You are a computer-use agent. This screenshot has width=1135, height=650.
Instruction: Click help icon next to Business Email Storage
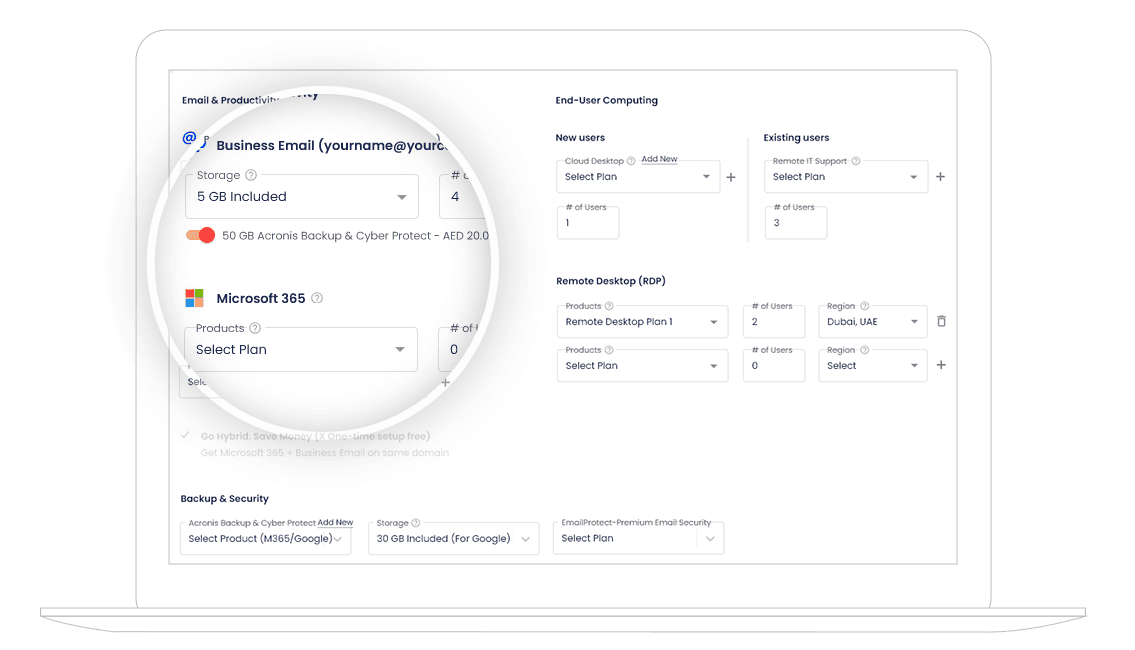[251, 175]
